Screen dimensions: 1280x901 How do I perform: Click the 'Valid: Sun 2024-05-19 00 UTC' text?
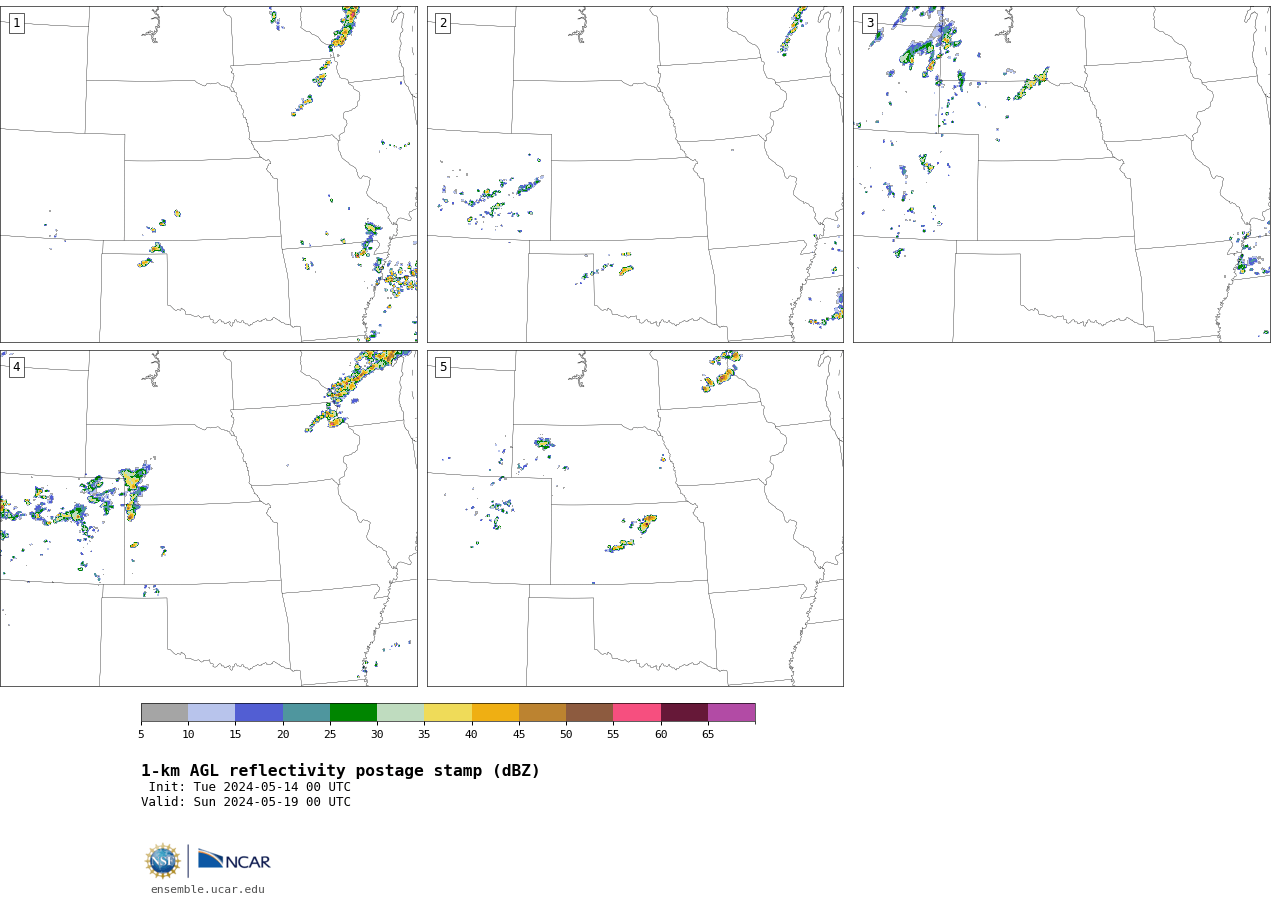click(x=246, y=802)
